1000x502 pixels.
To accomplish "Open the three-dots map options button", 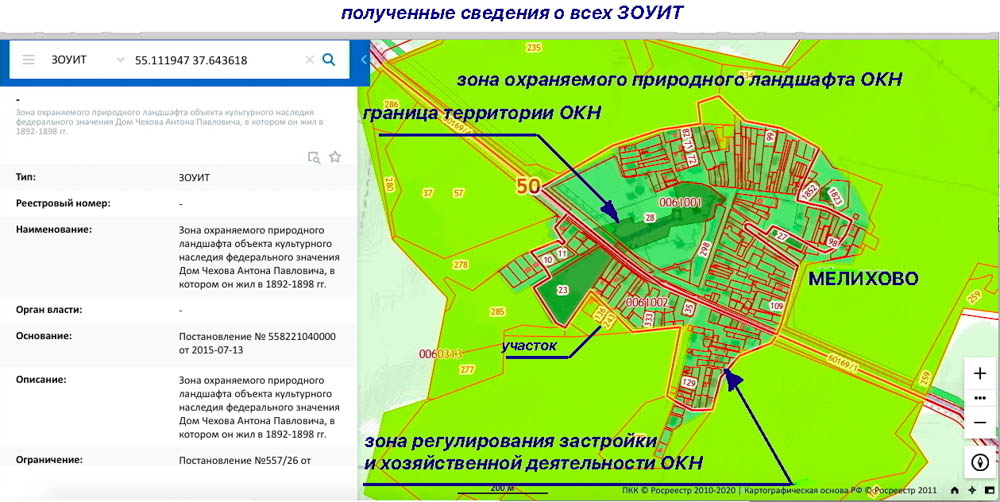I will (x=980, y=398).
